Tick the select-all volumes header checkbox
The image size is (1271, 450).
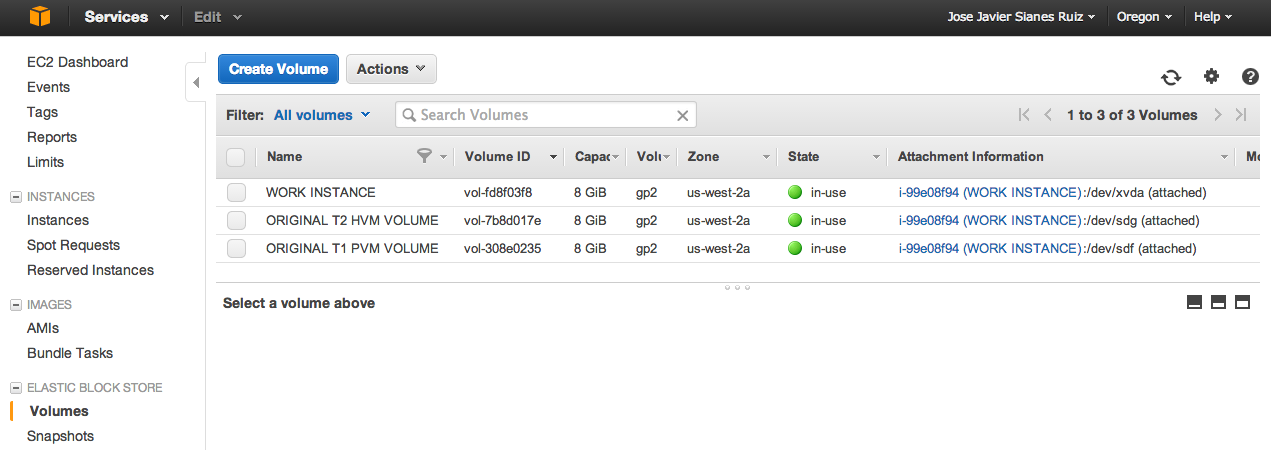point(236,157)
